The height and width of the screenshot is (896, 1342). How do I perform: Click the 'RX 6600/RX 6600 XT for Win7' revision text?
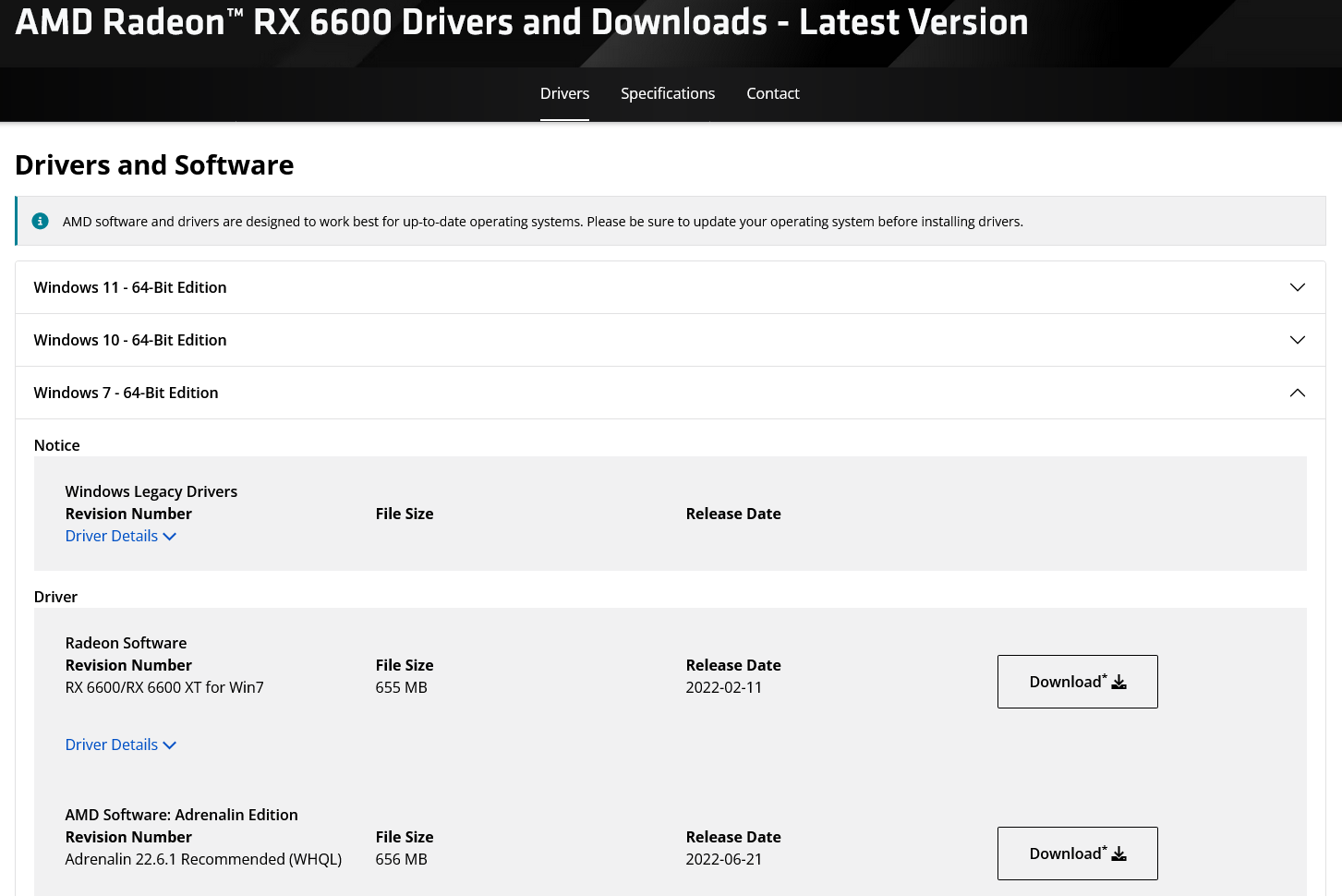164,687
